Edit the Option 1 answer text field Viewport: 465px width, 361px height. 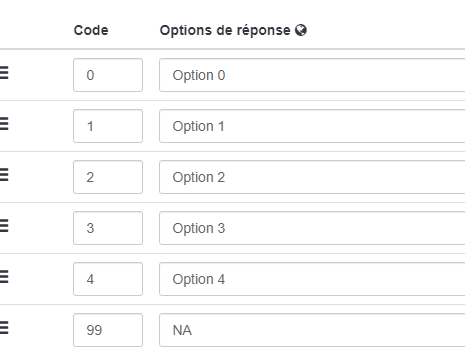tap(312, 126)
